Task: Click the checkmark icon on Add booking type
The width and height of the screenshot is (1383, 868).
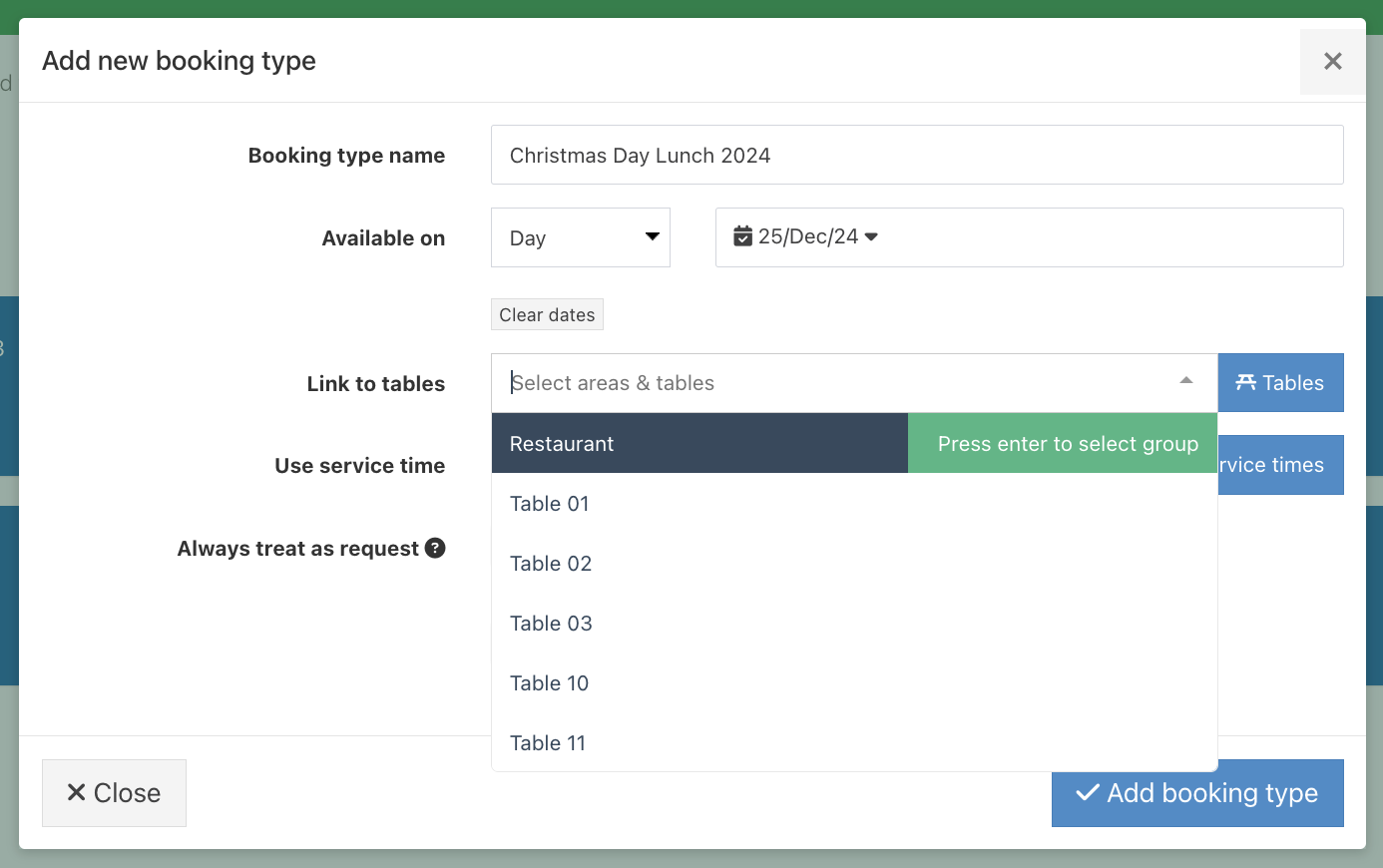Action: click(x=1087, y=792)
